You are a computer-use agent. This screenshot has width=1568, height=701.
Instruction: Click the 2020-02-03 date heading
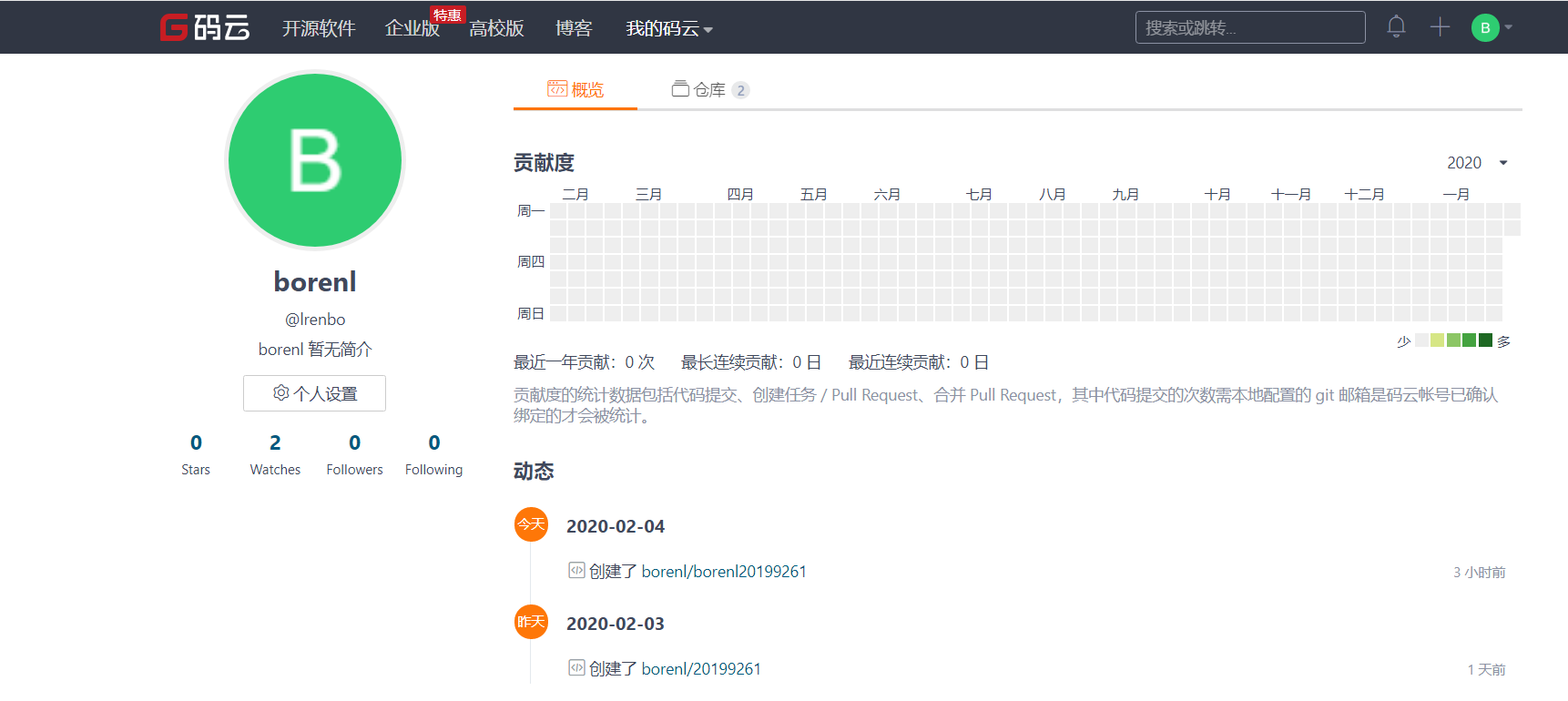[616, 624]
